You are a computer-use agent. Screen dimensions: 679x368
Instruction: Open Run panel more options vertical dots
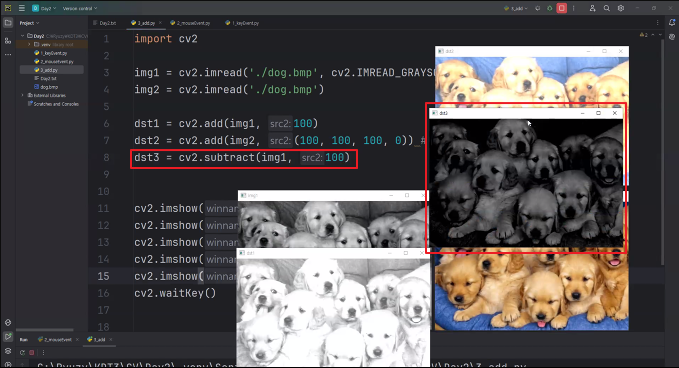[43, 353]
